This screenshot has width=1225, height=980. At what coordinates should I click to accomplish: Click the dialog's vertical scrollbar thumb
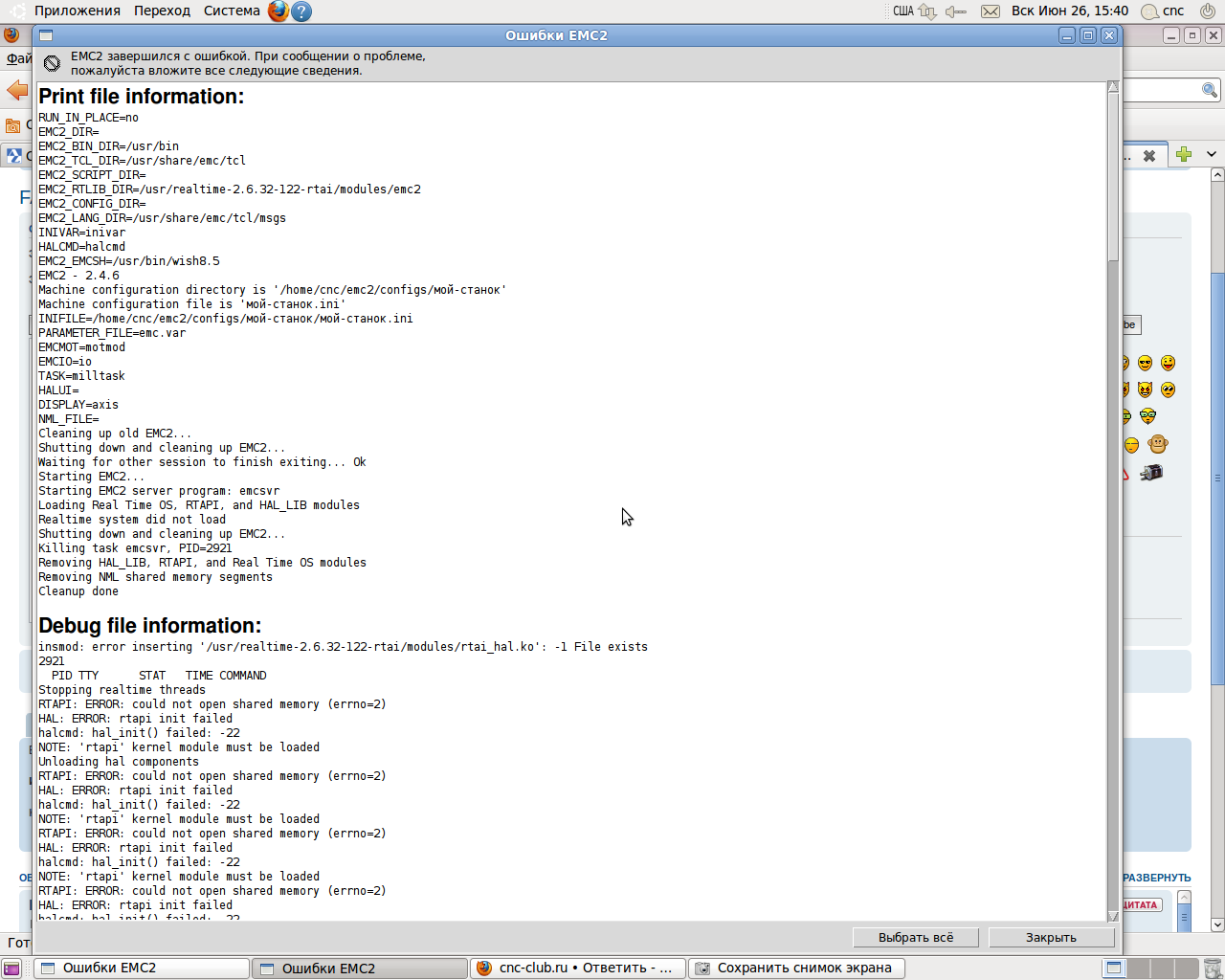1113,177
